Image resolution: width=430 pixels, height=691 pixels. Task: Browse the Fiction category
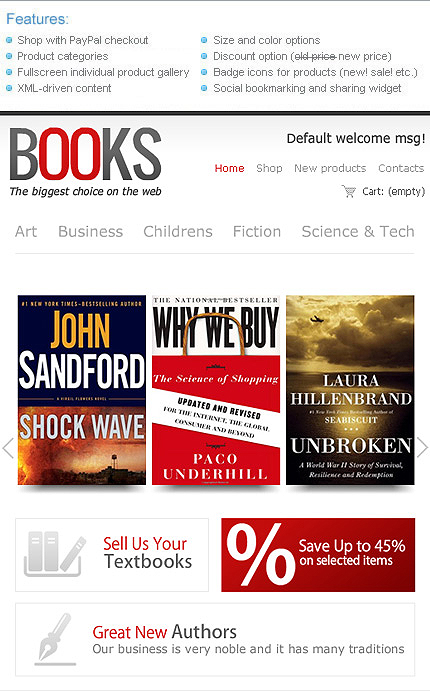[x=257, y=231]
